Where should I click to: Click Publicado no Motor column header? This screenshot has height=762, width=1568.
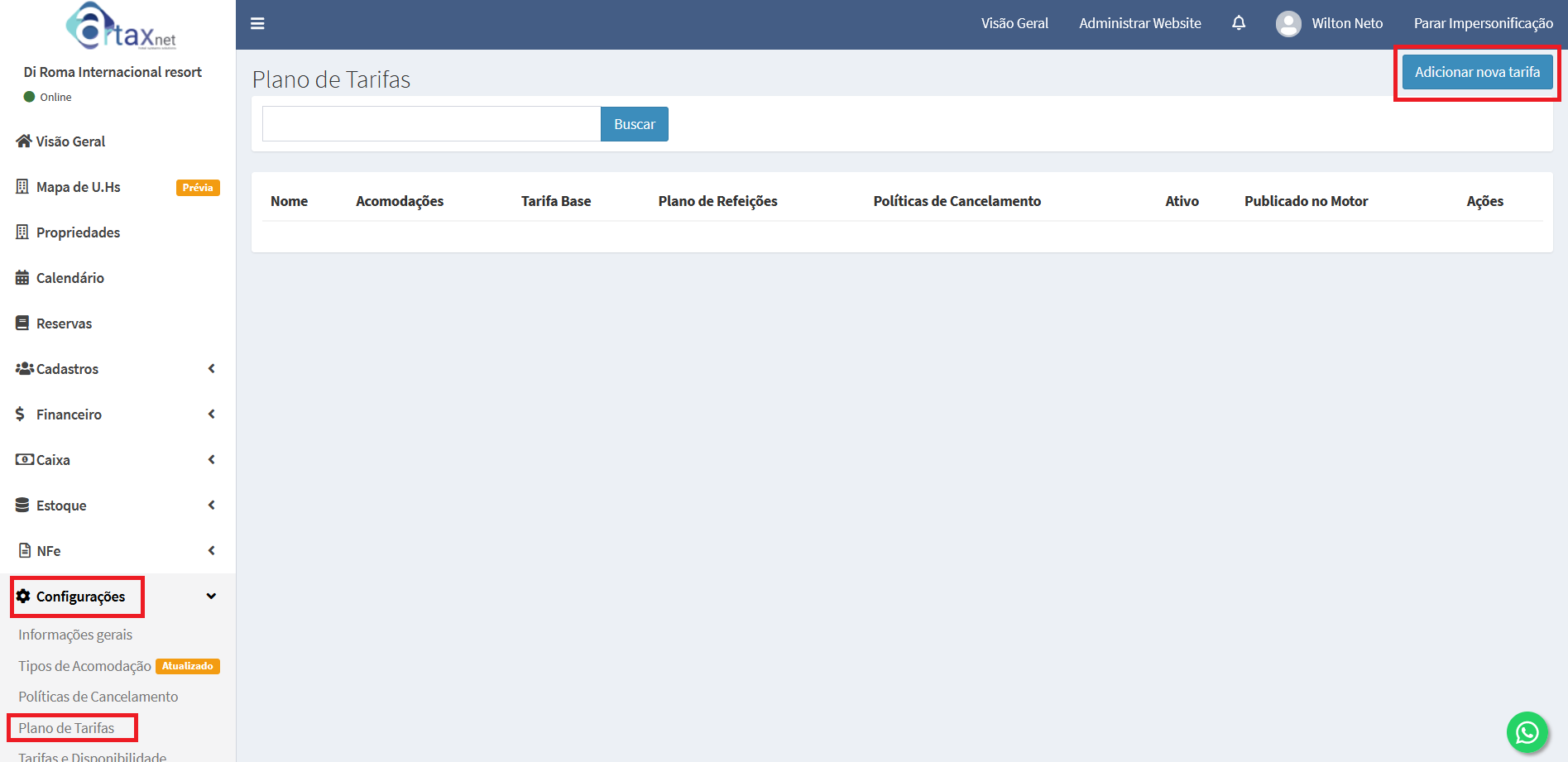pyautogui.click(x=1306, y=201)
